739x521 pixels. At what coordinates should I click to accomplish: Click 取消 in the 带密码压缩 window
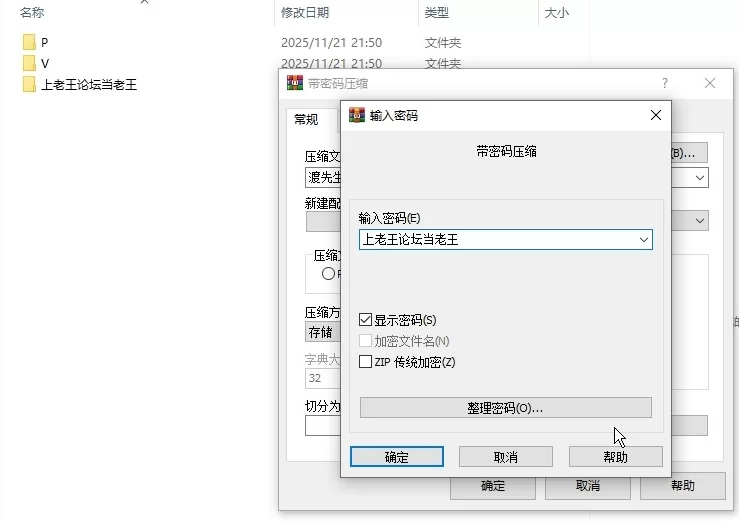tap(588, 486)
